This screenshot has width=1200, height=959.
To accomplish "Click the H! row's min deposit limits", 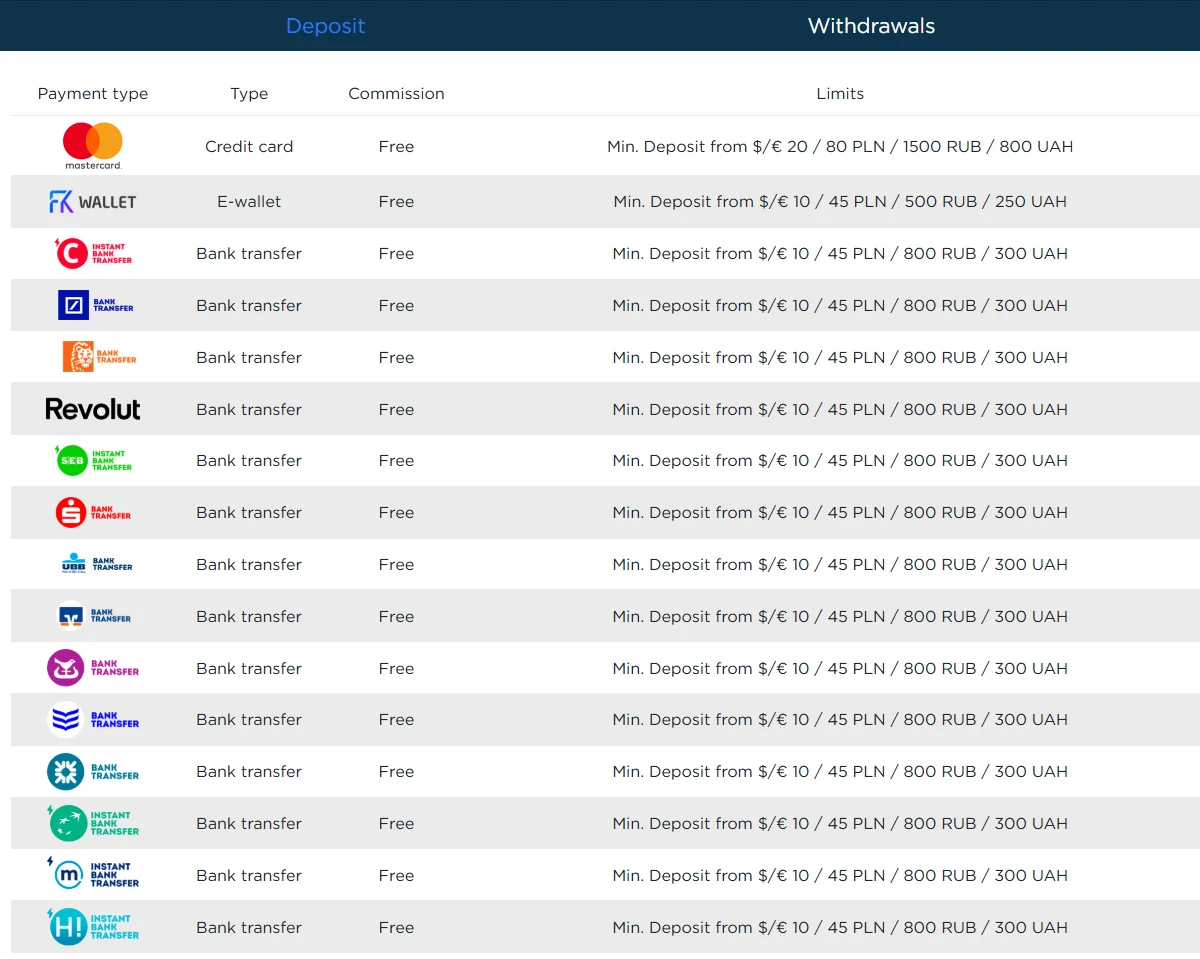I will pyautogui.click(x=840, y=927).
